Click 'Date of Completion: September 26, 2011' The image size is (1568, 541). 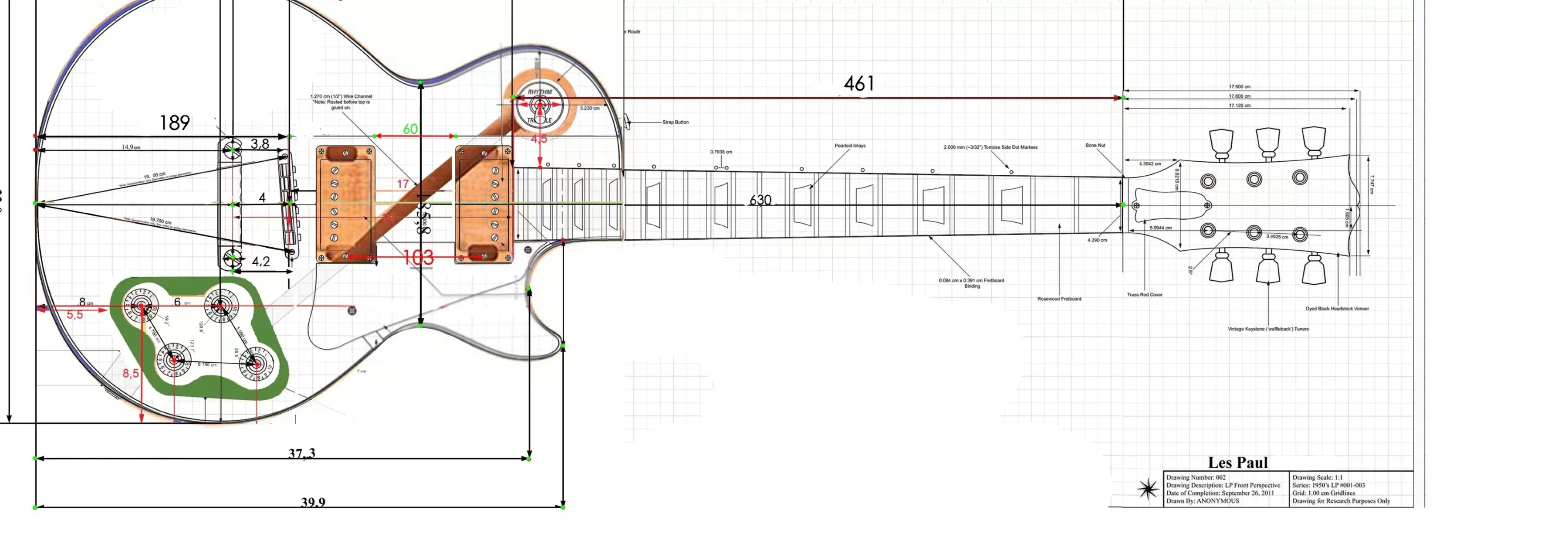pyautogui.click(x=1220, y=493)
